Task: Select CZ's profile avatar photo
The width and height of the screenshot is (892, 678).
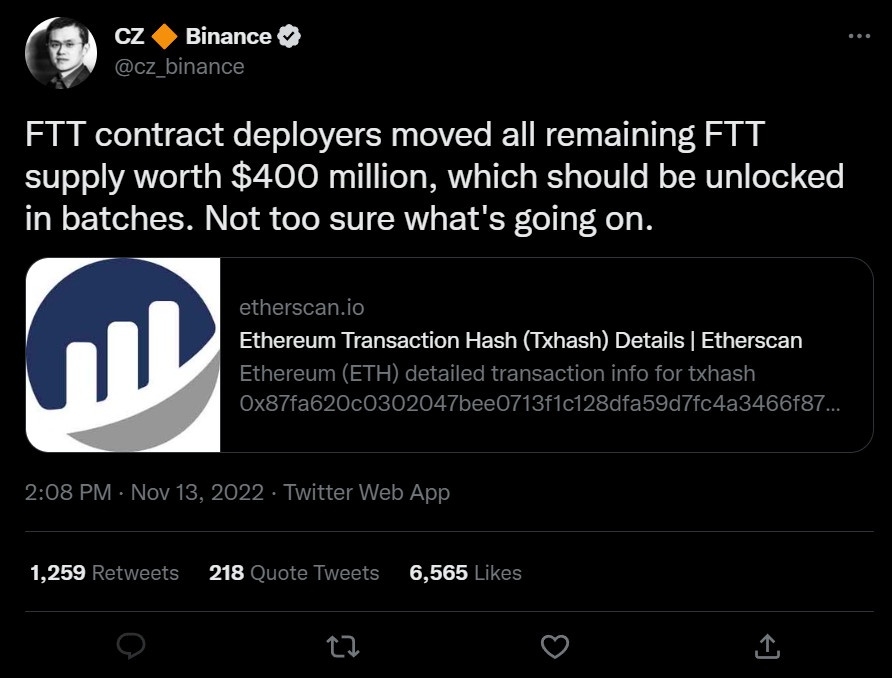Action: pyautogui.click(x=61, y=52)
